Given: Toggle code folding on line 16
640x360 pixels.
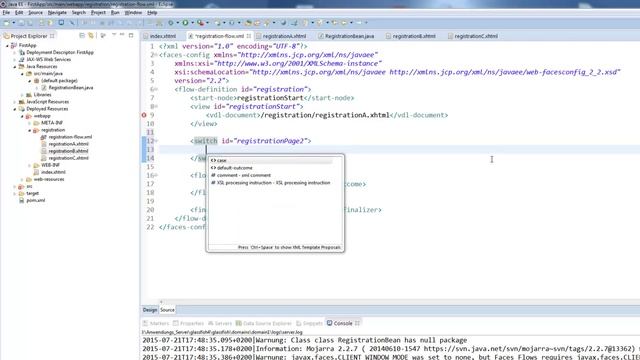Looking at the screenshot, I should 156,176.
